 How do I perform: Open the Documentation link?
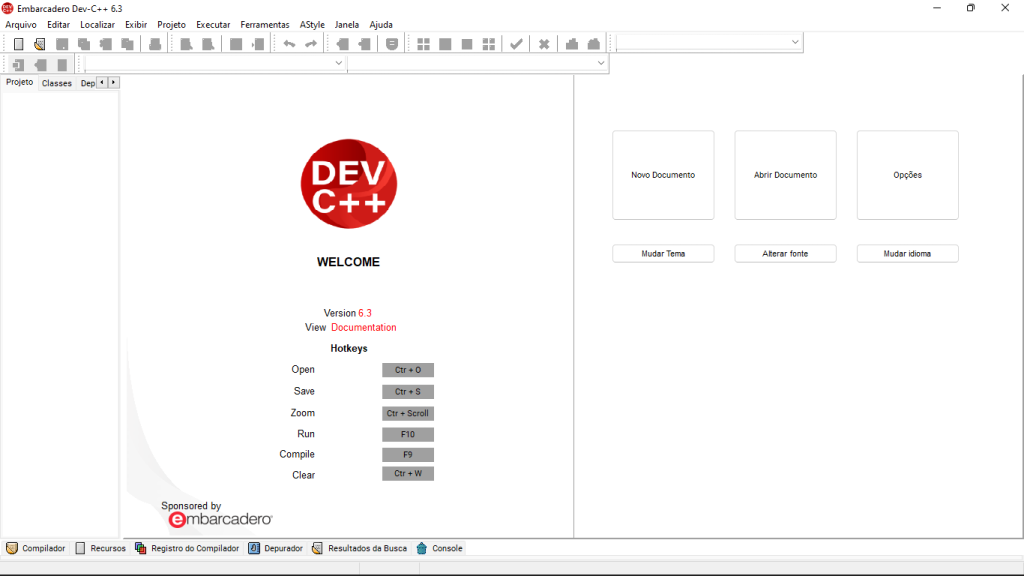tap(363, 327)
